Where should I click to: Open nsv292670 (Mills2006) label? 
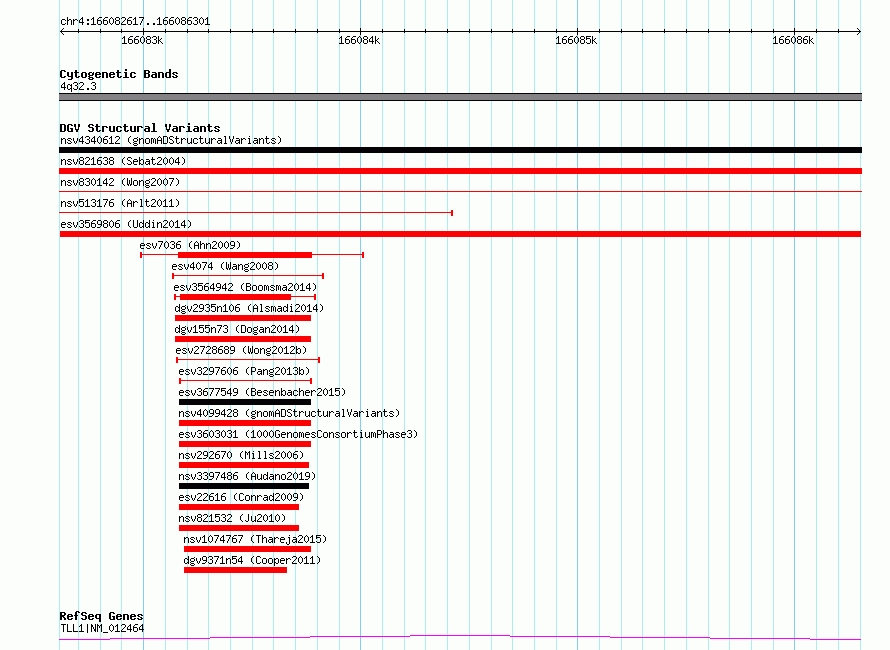click(x=241, y=455)
